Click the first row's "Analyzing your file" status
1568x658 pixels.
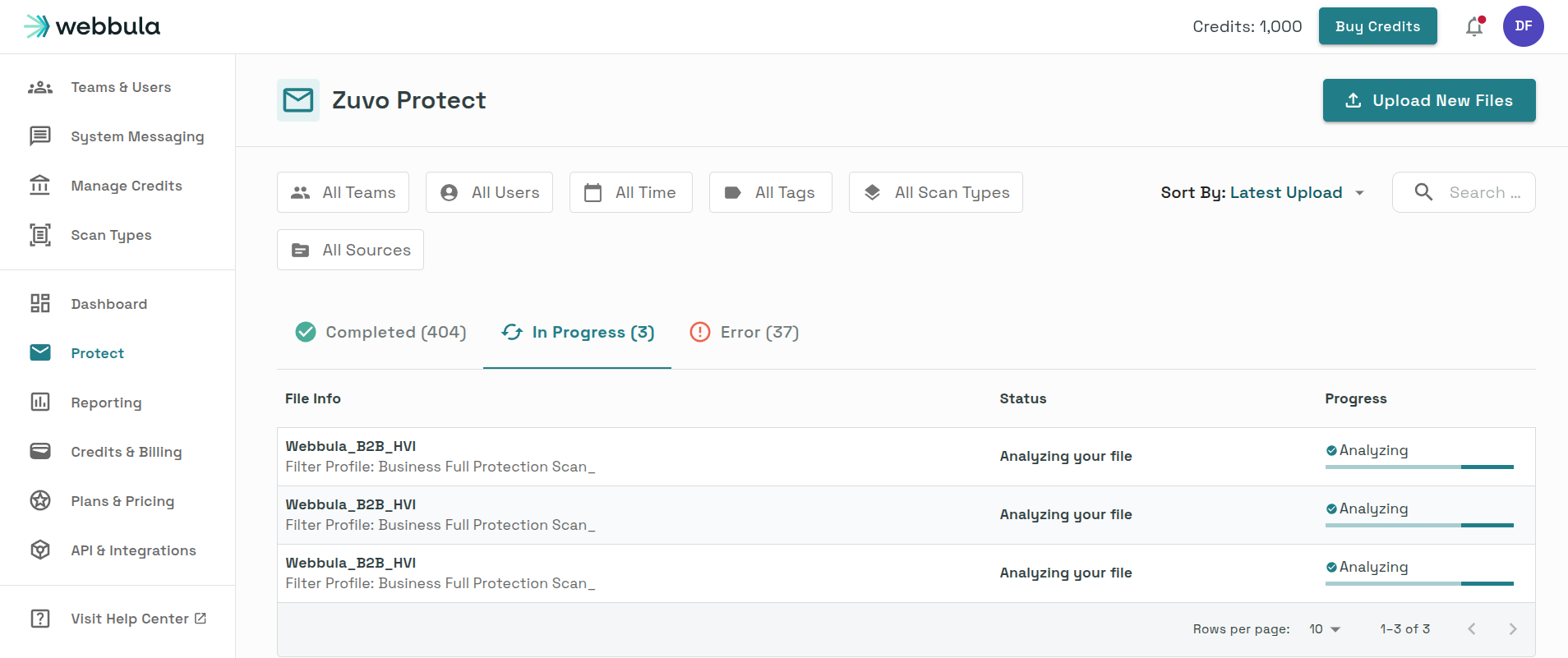click(x=1066, y=456)
